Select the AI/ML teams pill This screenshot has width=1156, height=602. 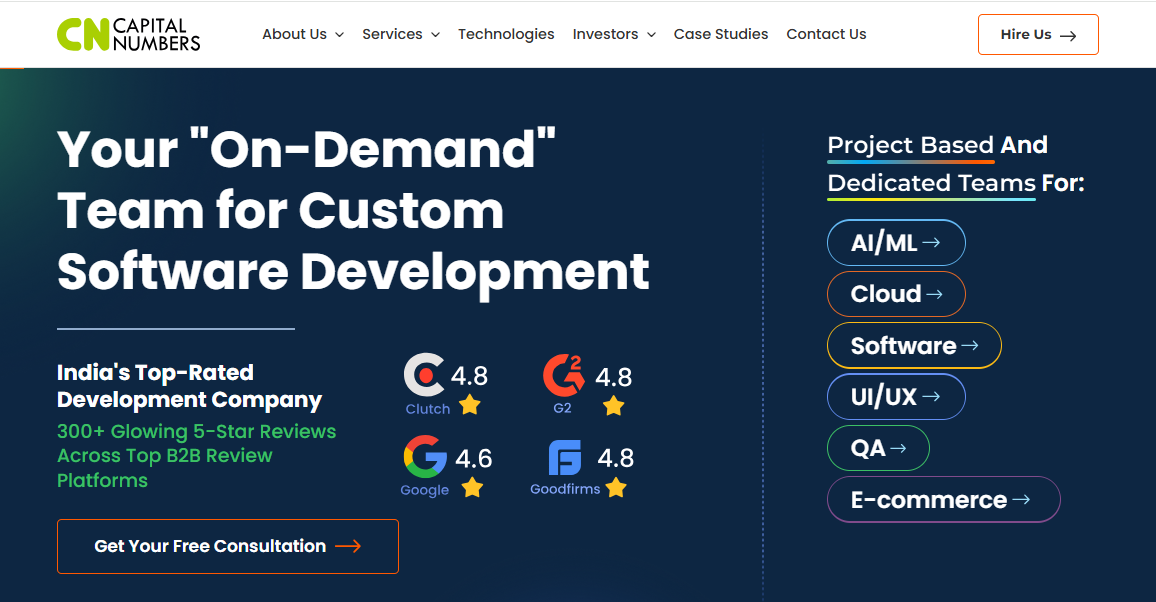(896, 242)
